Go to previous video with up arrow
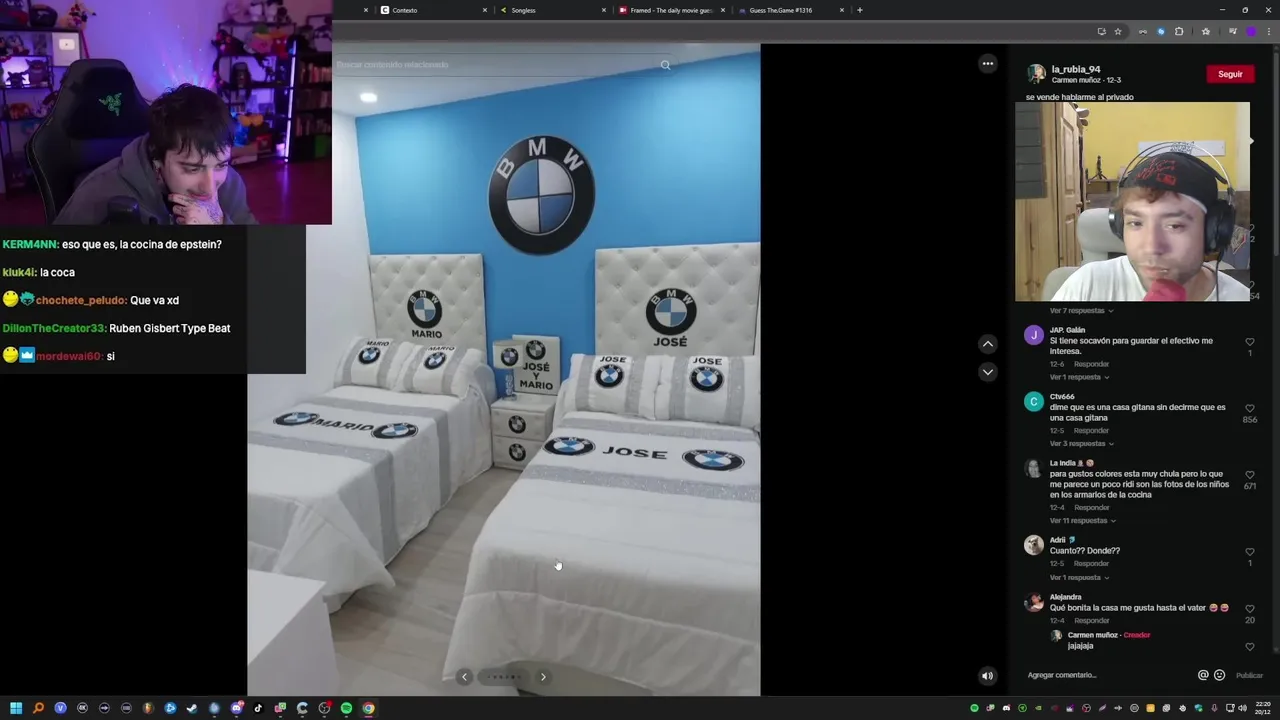Image resolution: width=1280 pixels, height=720 pixels. 987,344
